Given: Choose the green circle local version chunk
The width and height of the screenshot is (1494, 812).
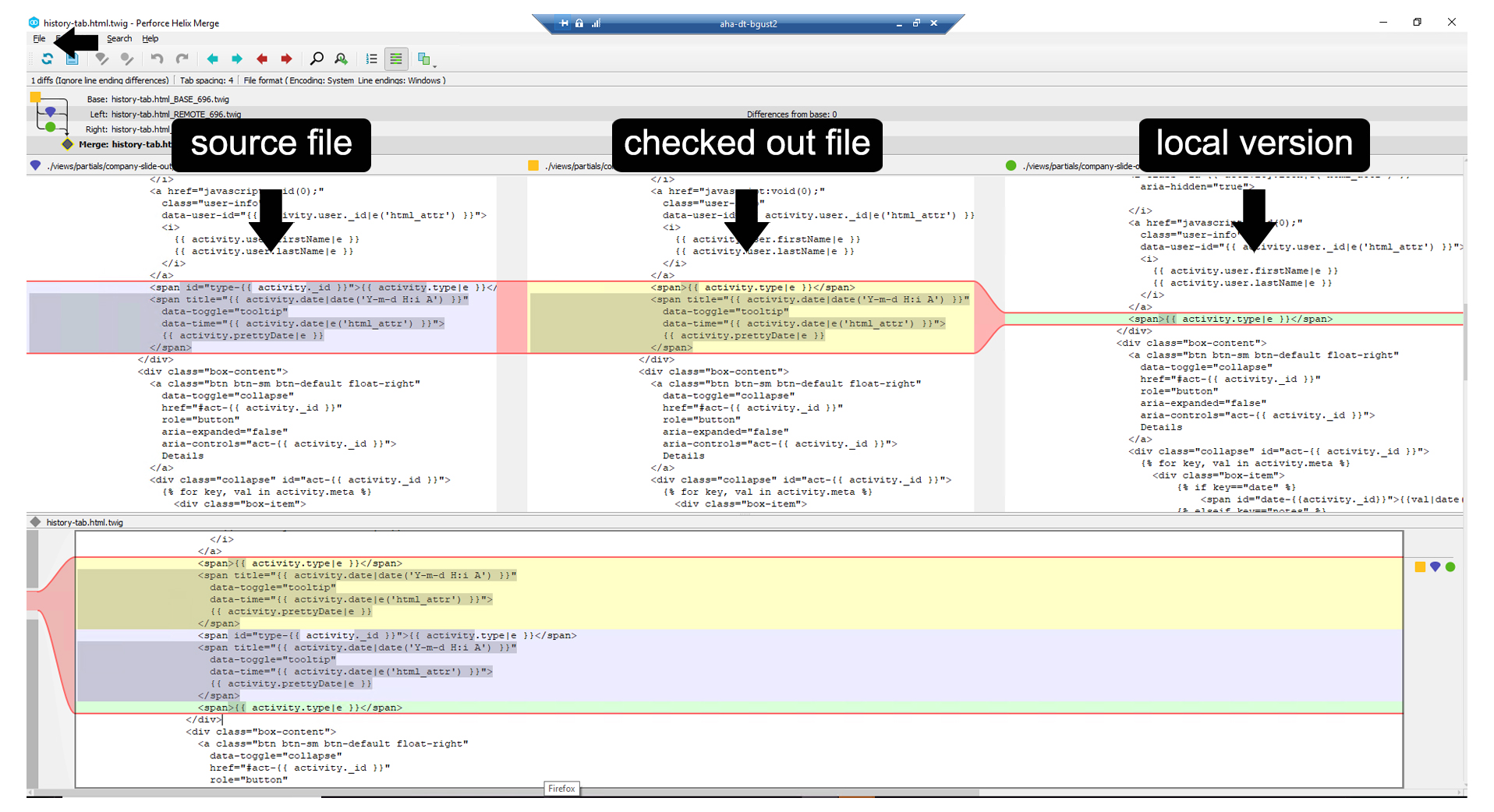Looking at the screenshot, I should pos(1450,567).
